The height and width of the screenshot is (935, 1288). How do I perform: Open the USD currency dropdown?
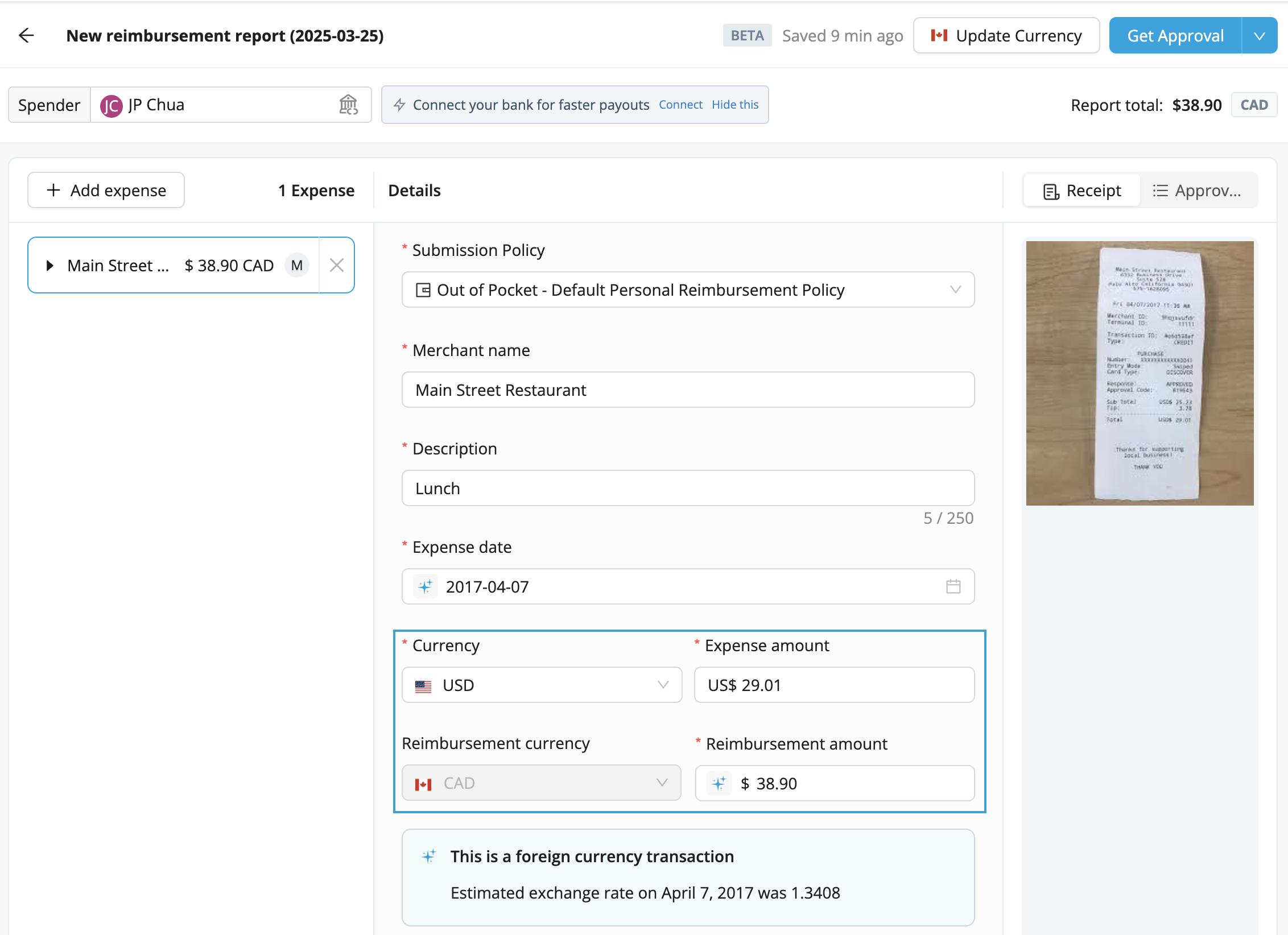pos(542,685)
